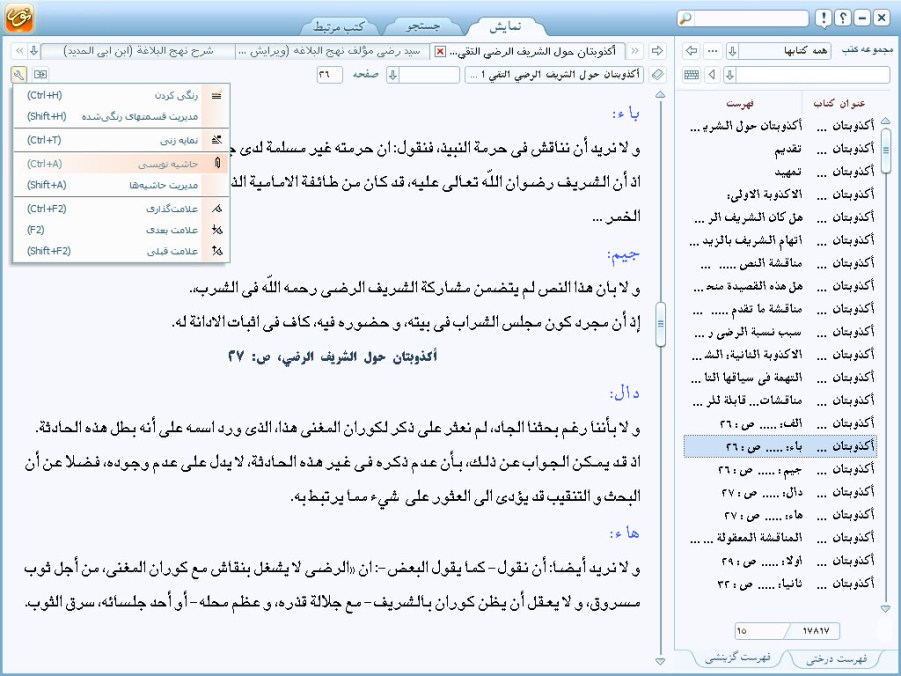Select the الاكذوبة الاولى row
Image resolution: width=901 pixels, height=676 pixels.
780,194
